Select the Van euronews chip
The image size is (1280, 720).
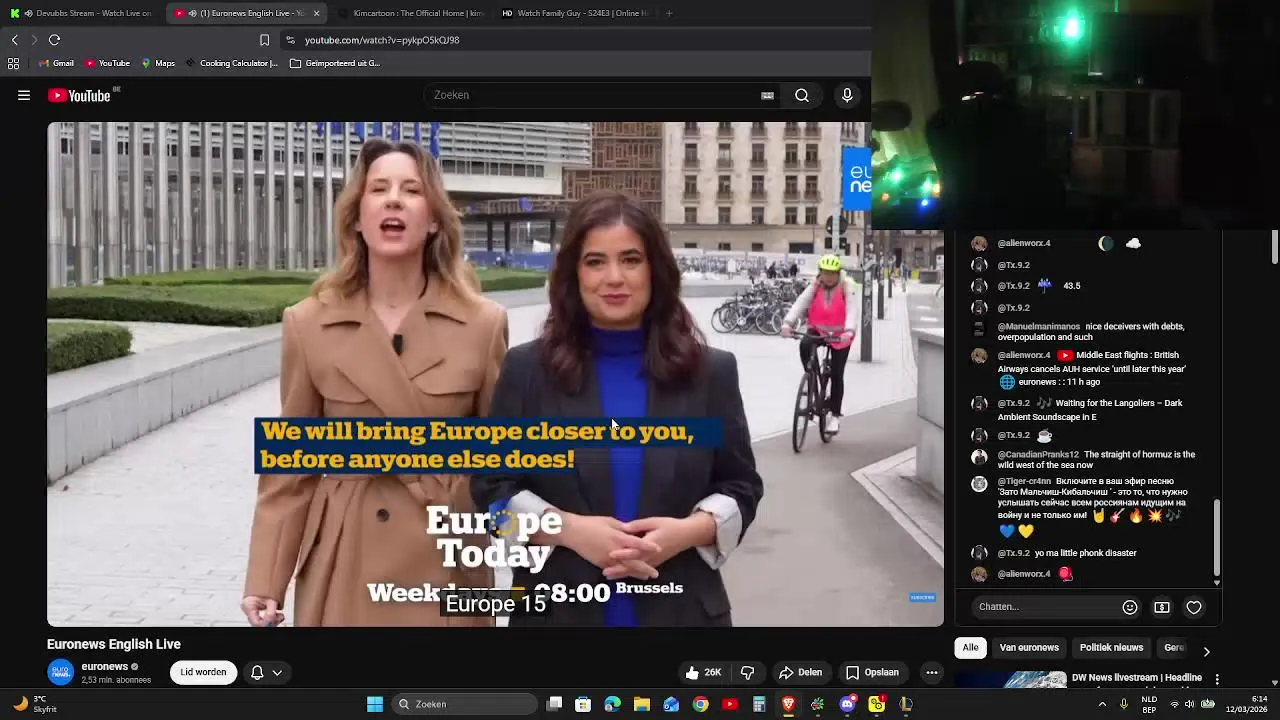(1029, 647)
